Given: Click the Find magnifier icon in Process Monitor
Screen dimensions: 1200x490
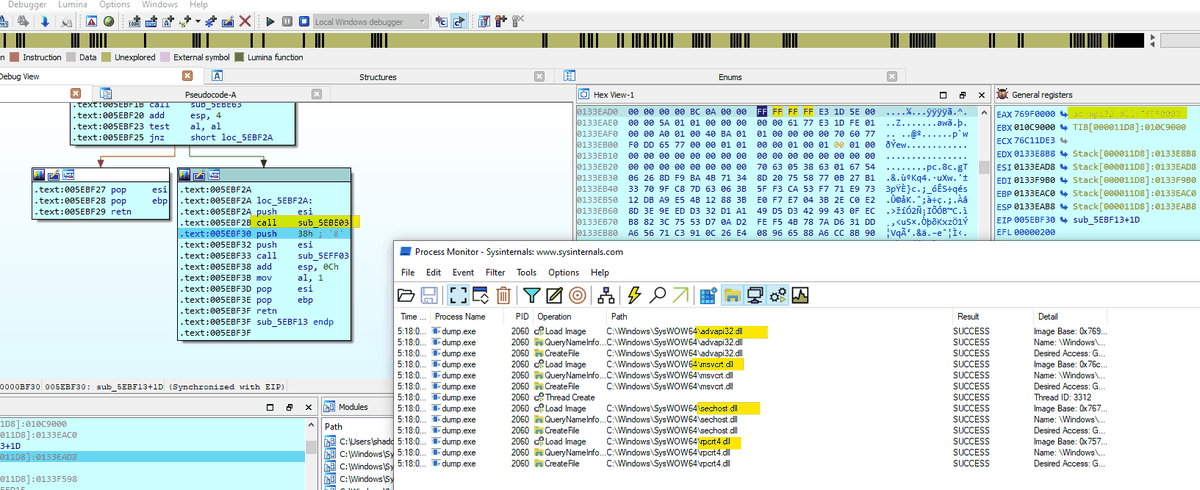Looking at the screenshot, I should tap(658, 295).
